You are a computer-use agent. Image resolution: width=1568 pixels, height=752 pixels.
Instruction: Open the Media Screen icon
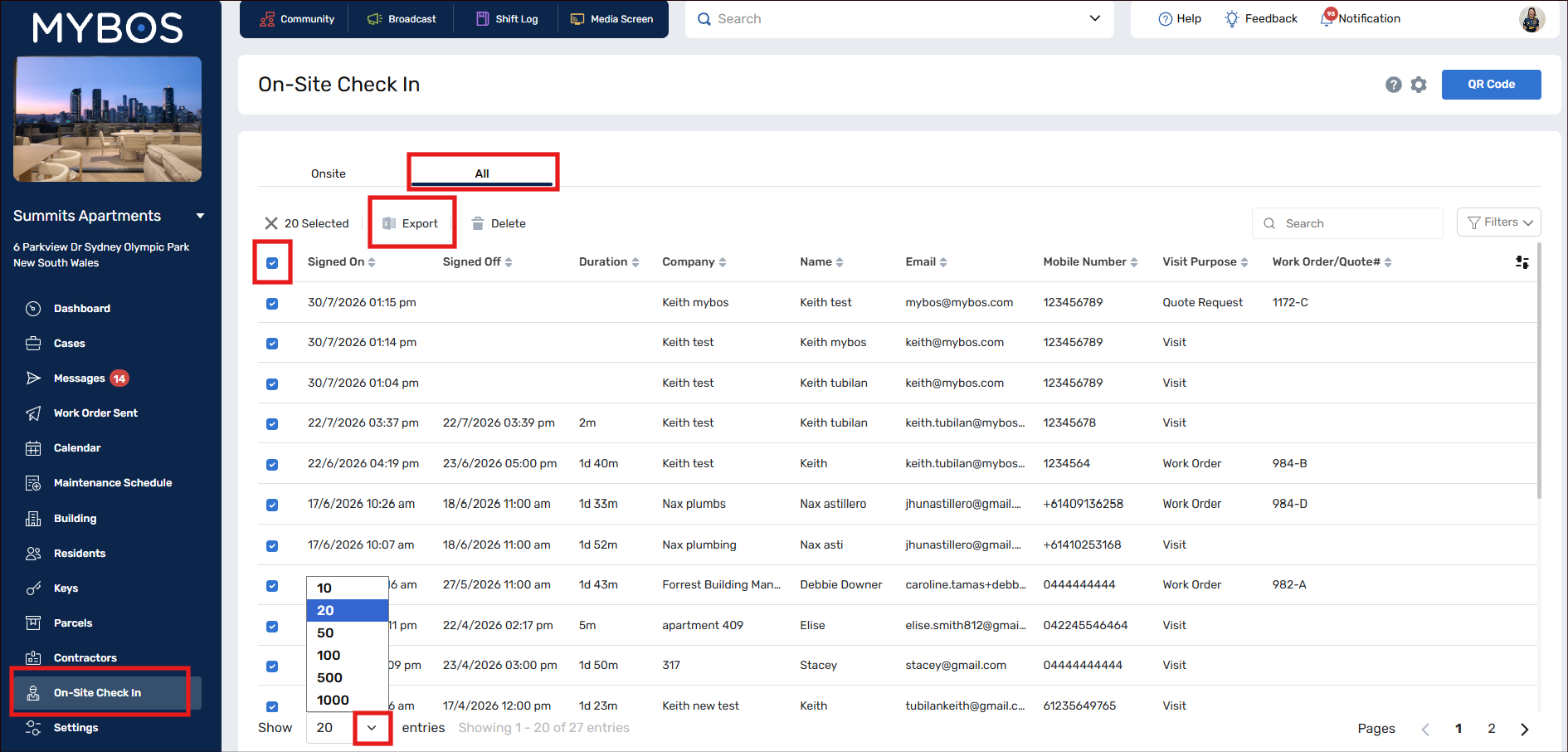coord(577,19)
